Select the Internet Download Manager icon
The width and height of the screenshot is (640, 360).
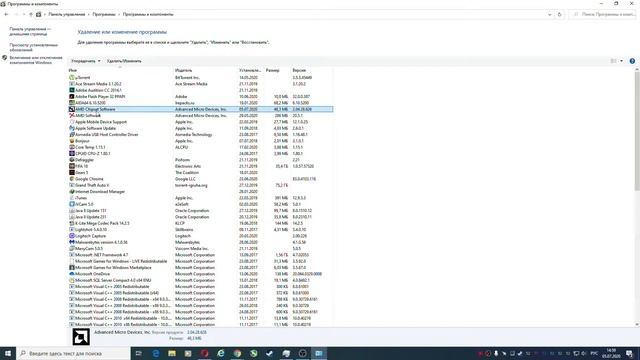pos(72,191)
